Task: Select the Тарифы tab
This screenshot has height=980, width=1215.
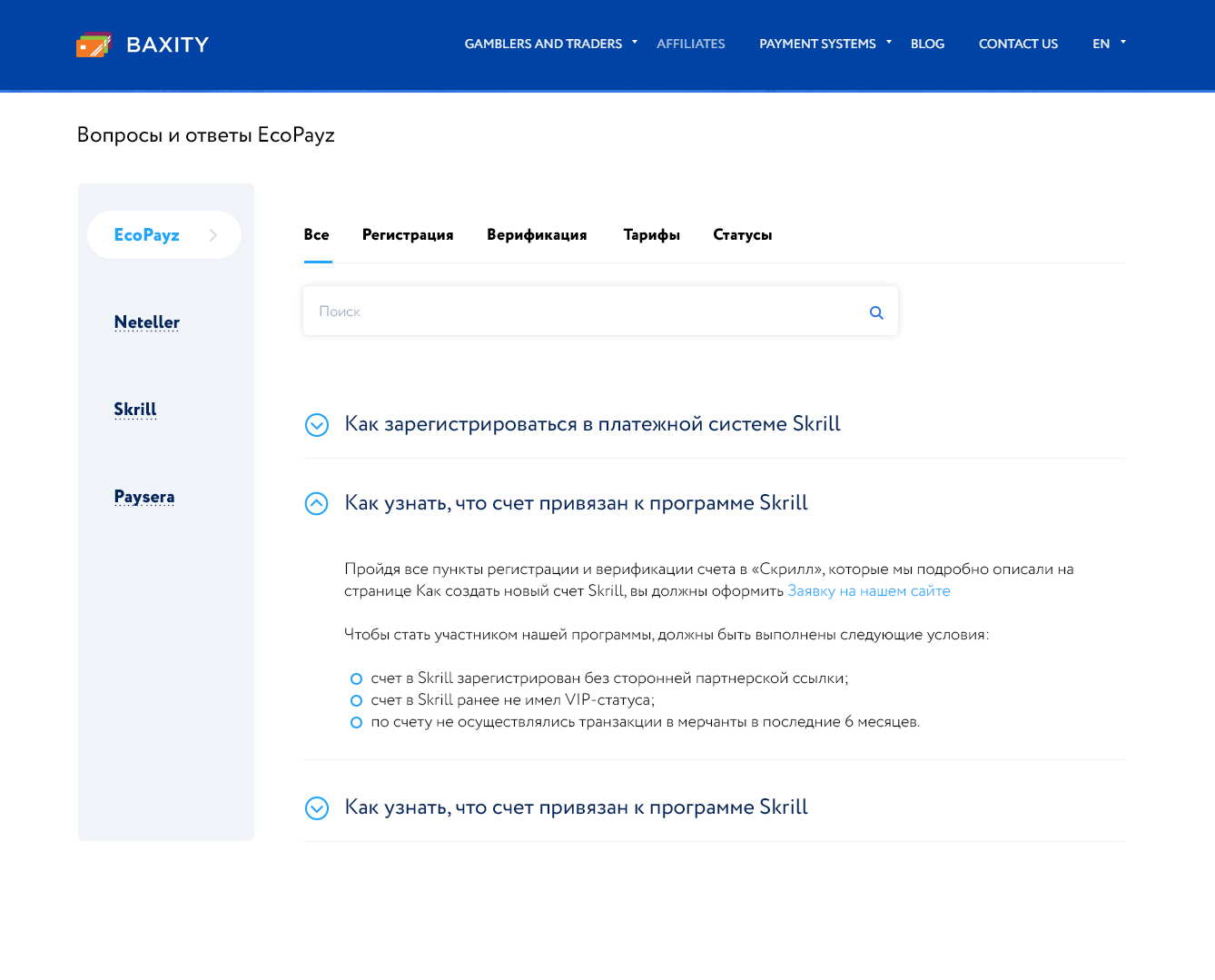Action: [651, 235]
